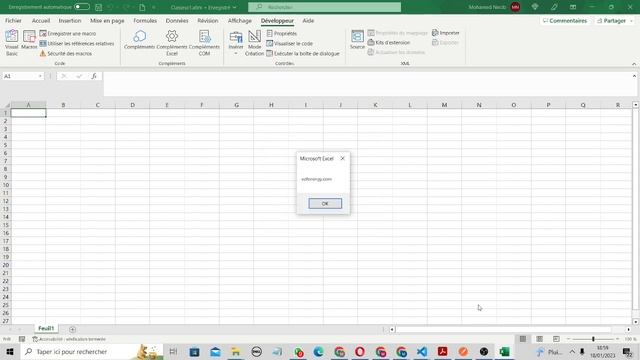
Task: Click the insert function fx icon
Action: pyautogui.click(x=94, y=76)
